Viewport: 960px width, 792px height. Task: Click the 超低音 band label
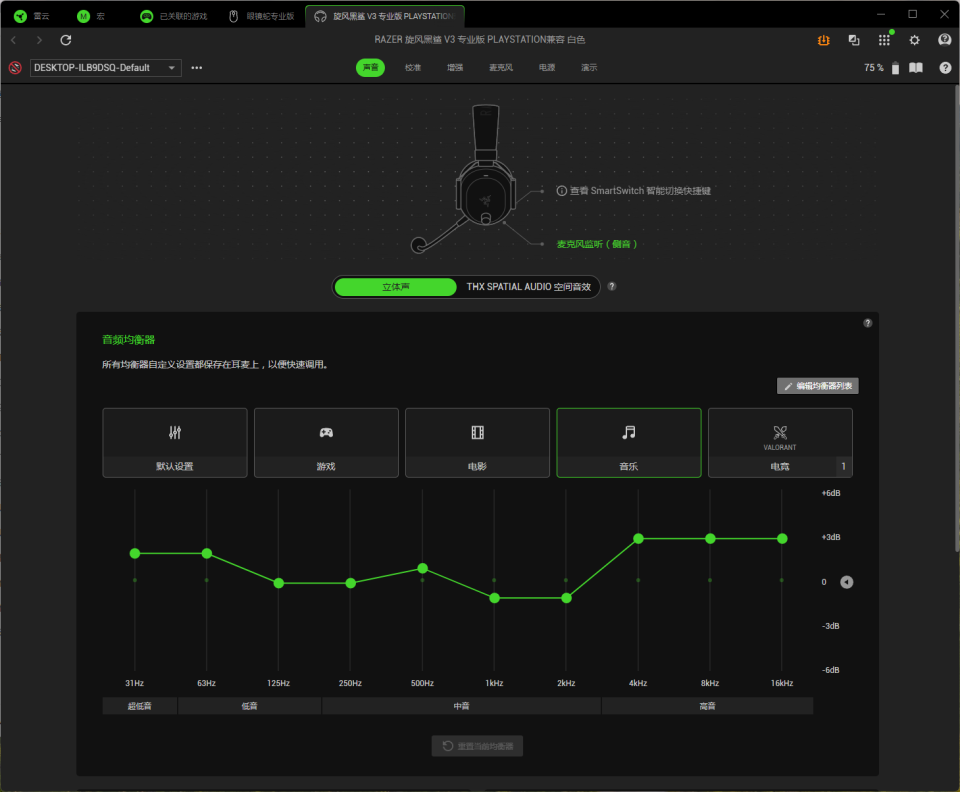click(x=140, y=706)
